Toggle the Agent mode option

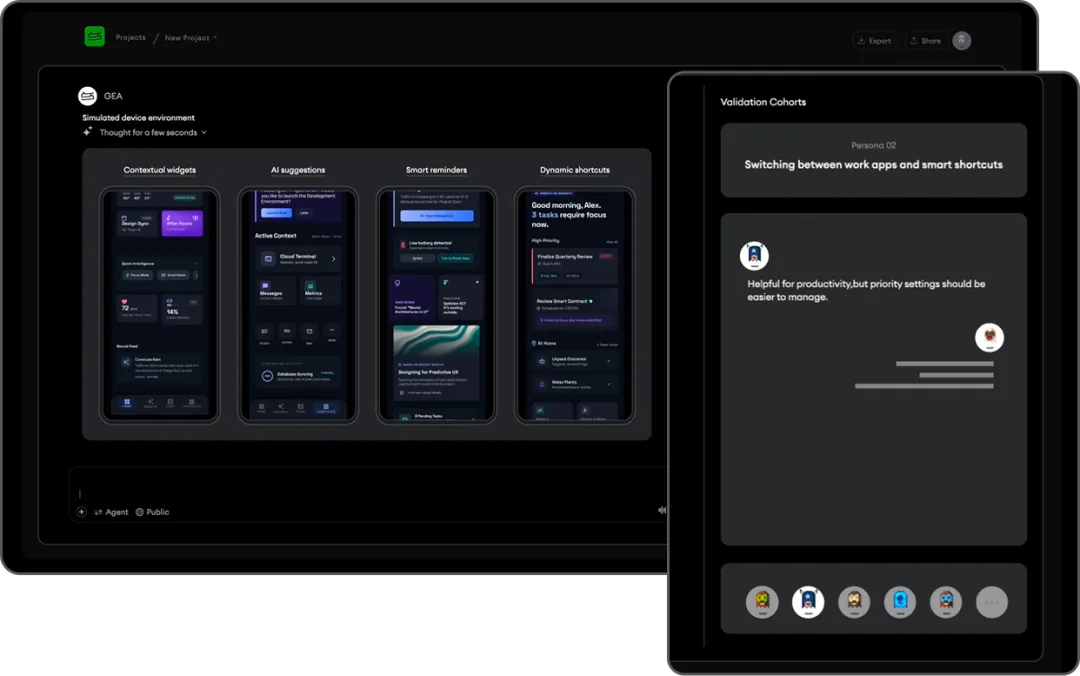(111, 512)
